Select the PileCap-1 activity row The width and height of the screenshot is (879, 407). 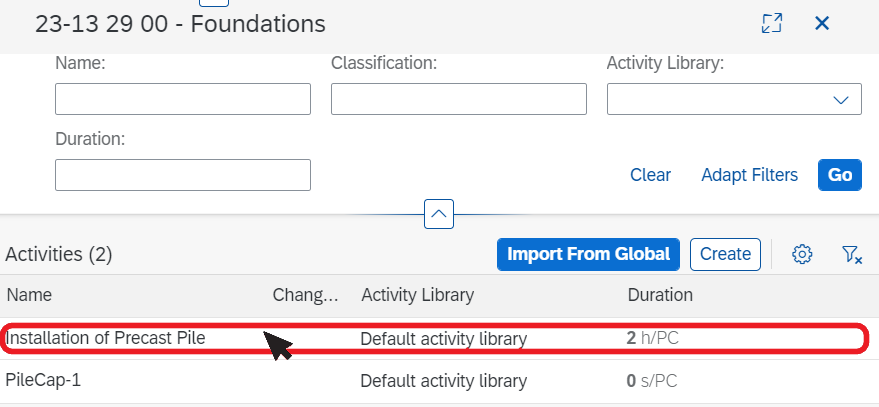pos(434,381)
